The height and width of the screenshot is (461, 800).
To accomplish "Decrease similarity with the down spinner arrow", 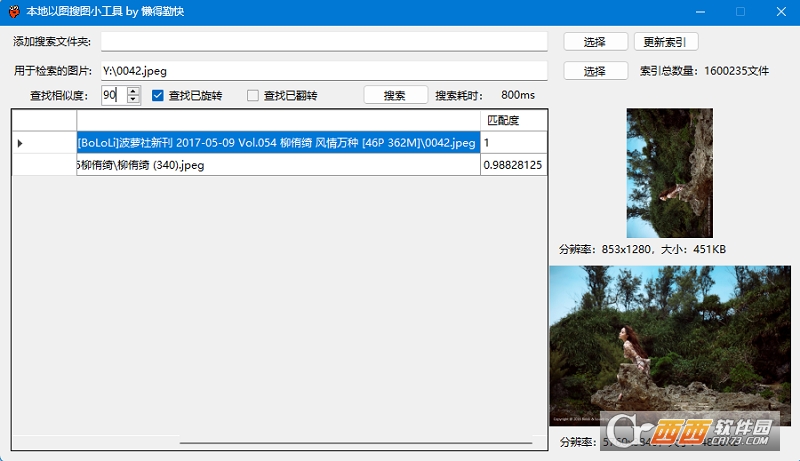I will coord(133,99).
